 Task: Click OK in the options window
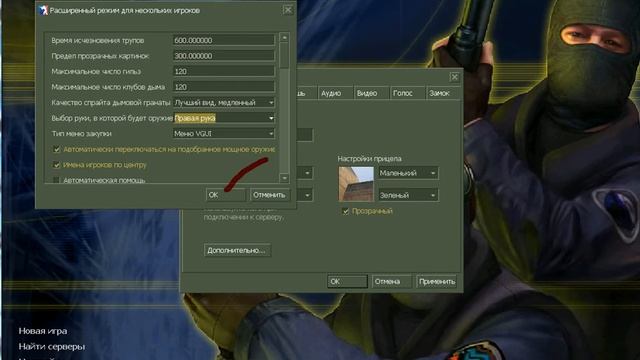[347, 281]
